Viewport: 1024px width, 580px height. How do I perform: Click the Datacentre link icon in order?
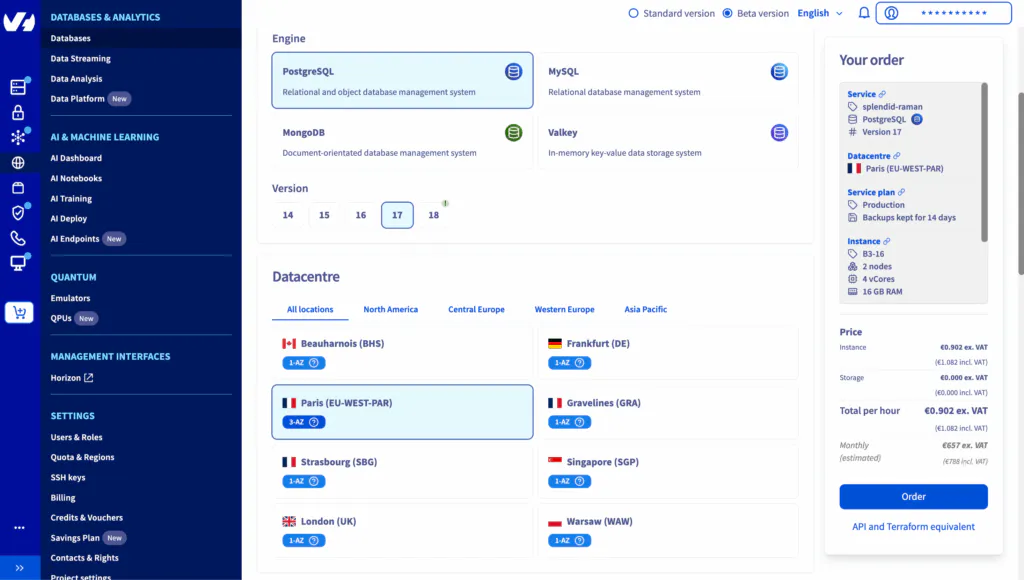[897, 156]
